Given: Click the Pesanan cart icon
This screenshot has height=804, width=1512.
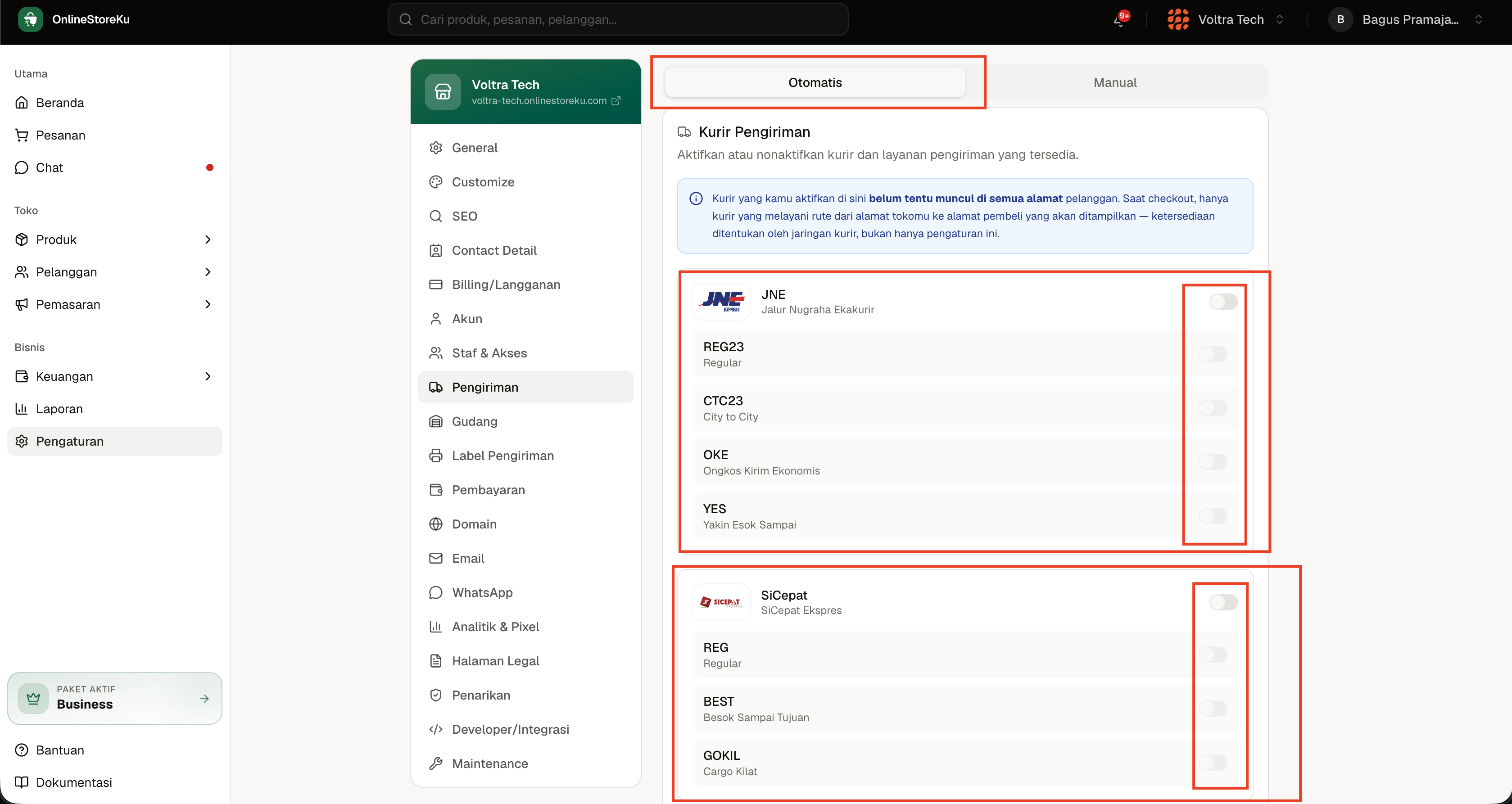Looking at the screenshot, I should pos(22,135).
